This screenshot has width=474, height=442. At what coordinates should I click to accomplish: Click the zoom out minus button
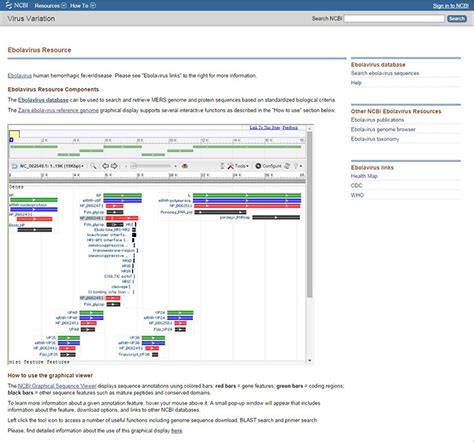point(126,166)
